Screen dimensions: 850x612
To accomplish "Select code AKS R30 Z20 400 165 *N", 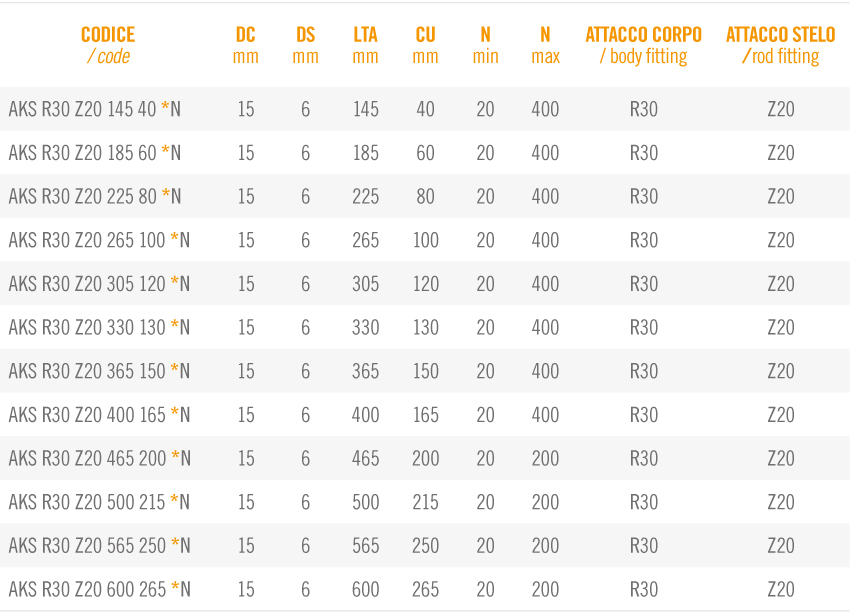I will pyautogui.click(x=99, y=415).
